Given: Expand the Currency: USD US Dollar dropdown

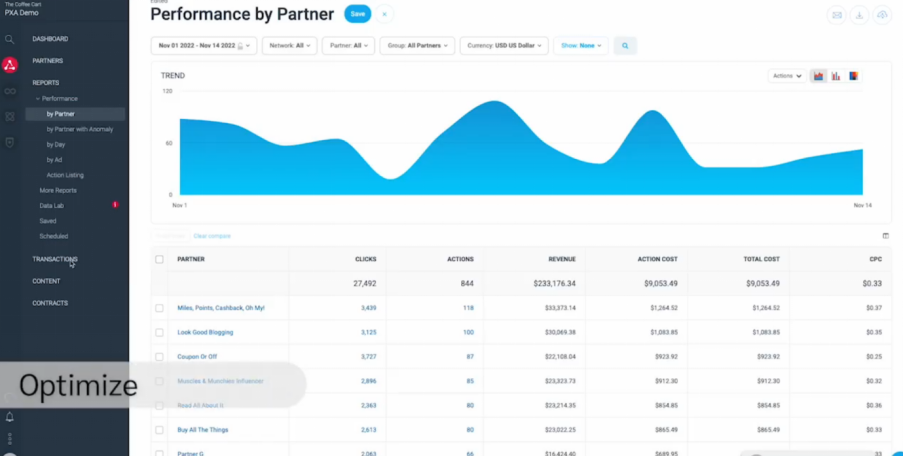Looking at the screenshot, I should coord(504,46).
